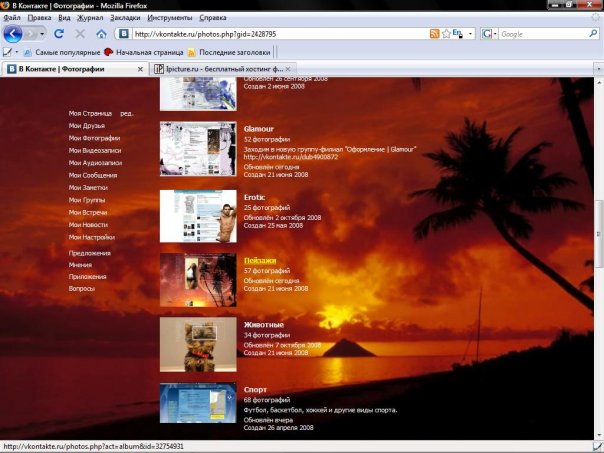Open Мои Фотографии in sidebar

pyautogui.click(x=94, y=138)
